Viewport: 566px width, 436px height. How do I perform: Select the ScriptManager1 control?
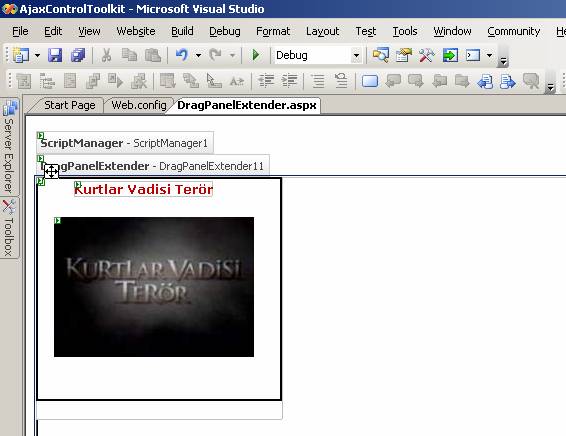point(125,143)
